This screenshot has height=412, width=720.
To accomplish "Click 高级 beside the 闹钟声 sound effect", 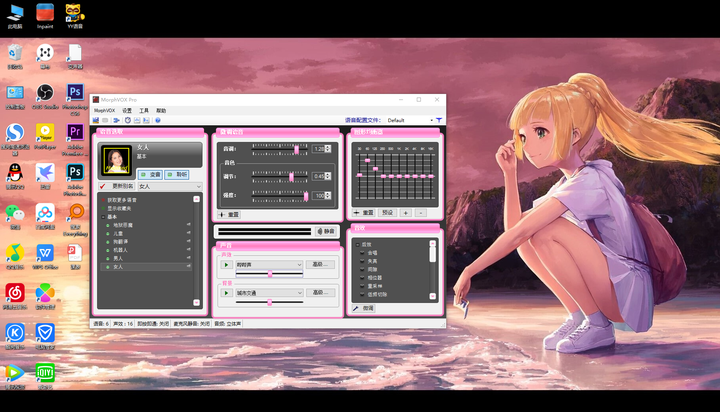I will [320, 265].
